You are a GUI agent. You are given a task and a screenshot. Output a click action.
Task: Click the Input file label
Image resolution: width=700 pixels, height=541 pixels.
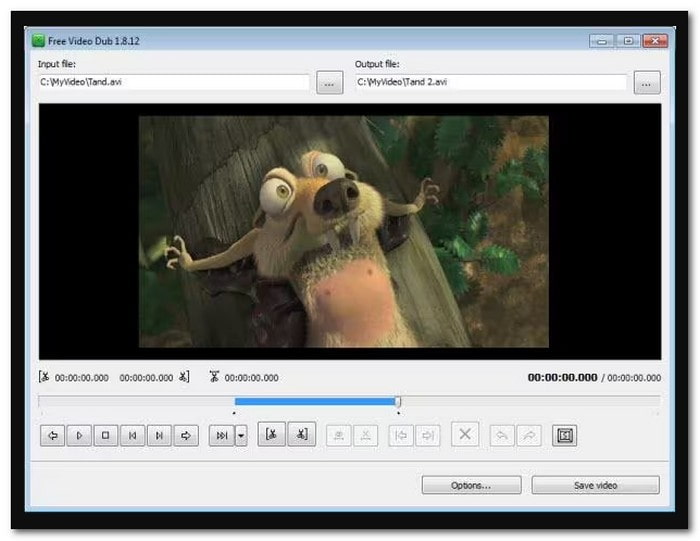point(57,64)
